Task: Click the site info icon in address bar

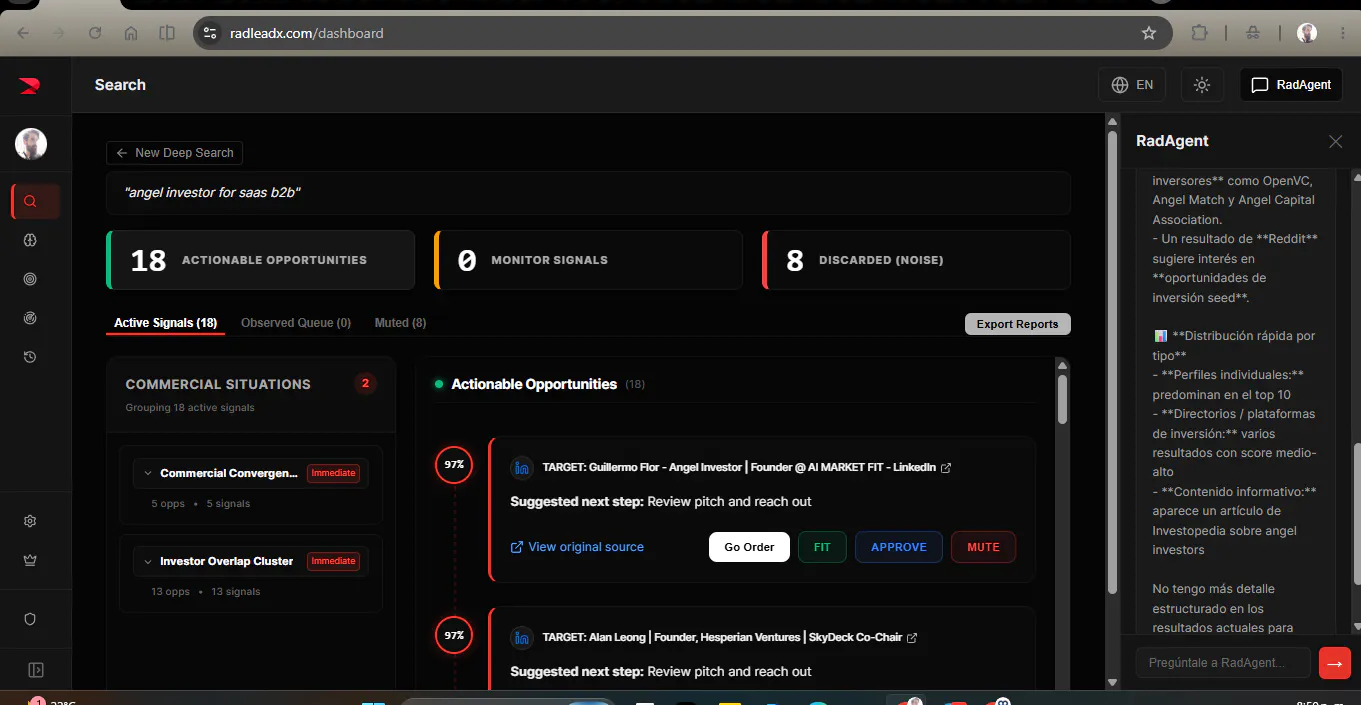Action: [x=209, y=33]
